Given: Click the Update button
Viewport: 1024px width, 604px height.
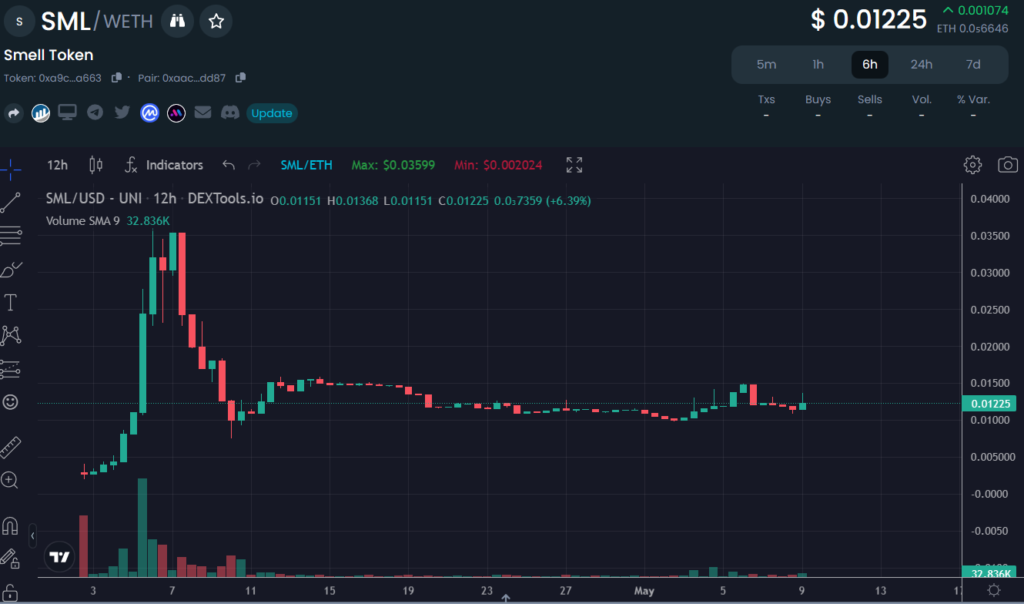Looking at the screenshot, I should 271,113.
